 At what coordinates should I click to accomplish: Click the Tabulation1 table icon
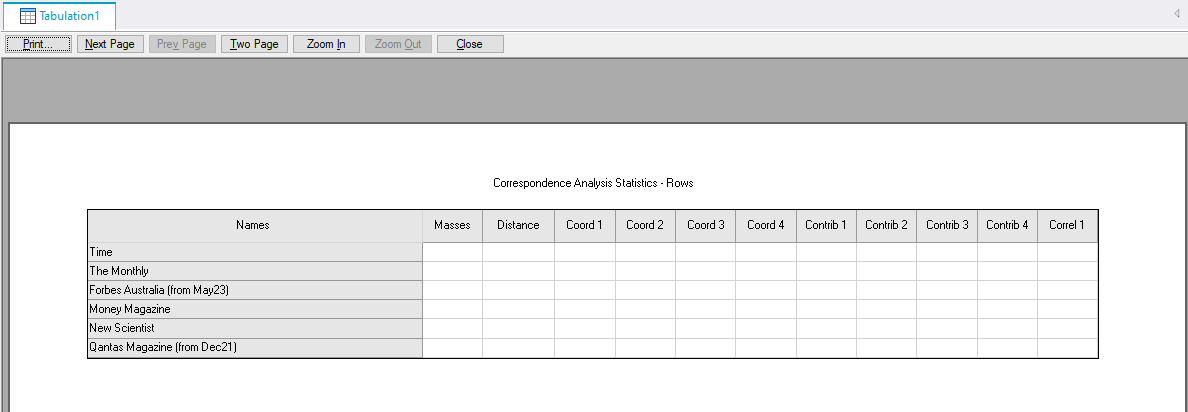click(x=28, y=16)
